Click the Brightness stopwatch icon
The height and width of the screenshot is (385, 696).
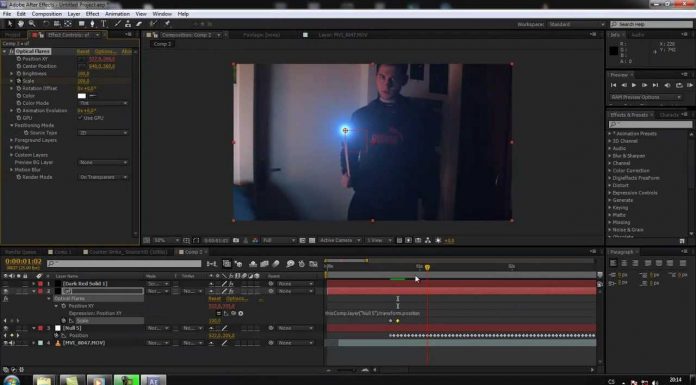tap(19, 73)
